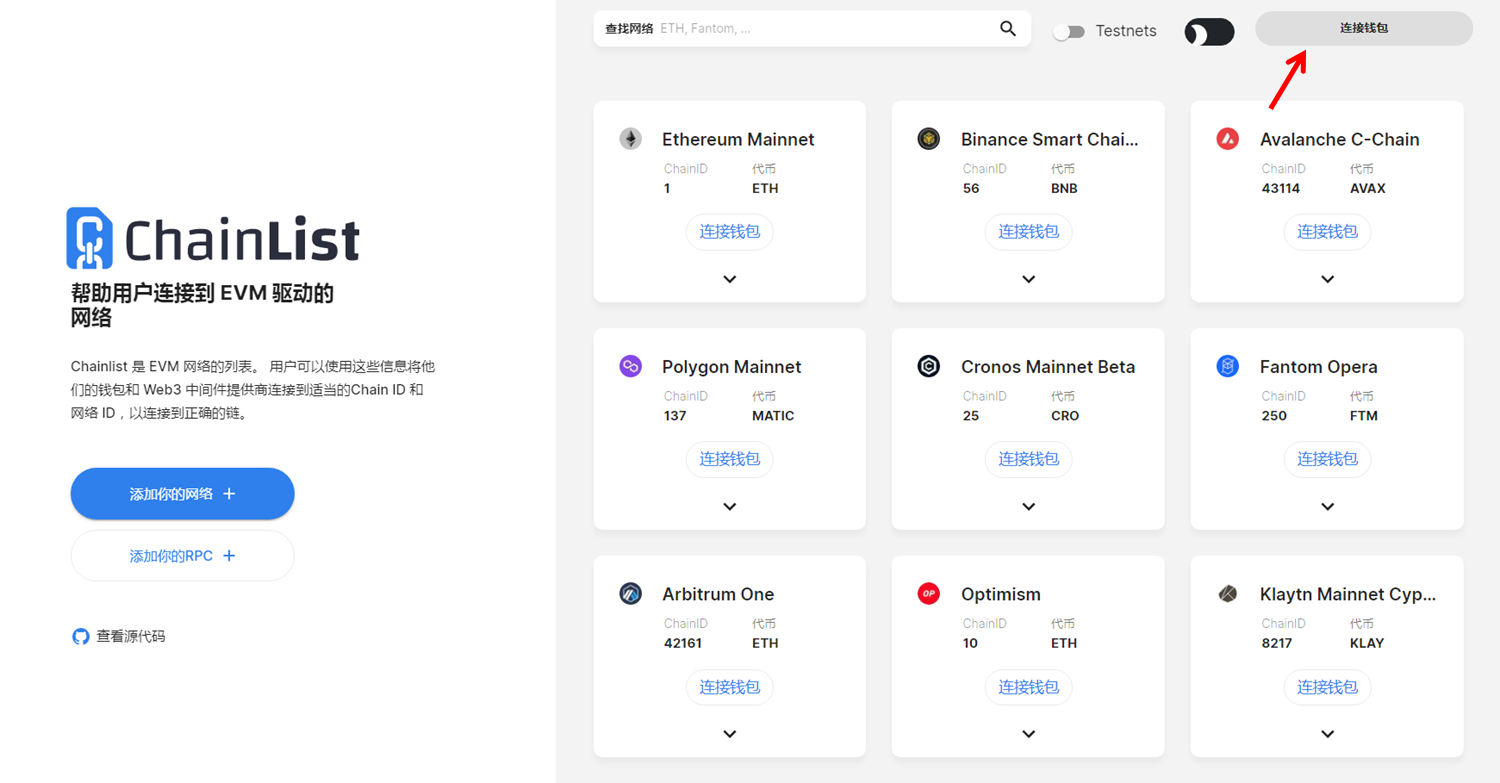Click the Ethereum Mainnet logo icon

[x=630, y=139]
